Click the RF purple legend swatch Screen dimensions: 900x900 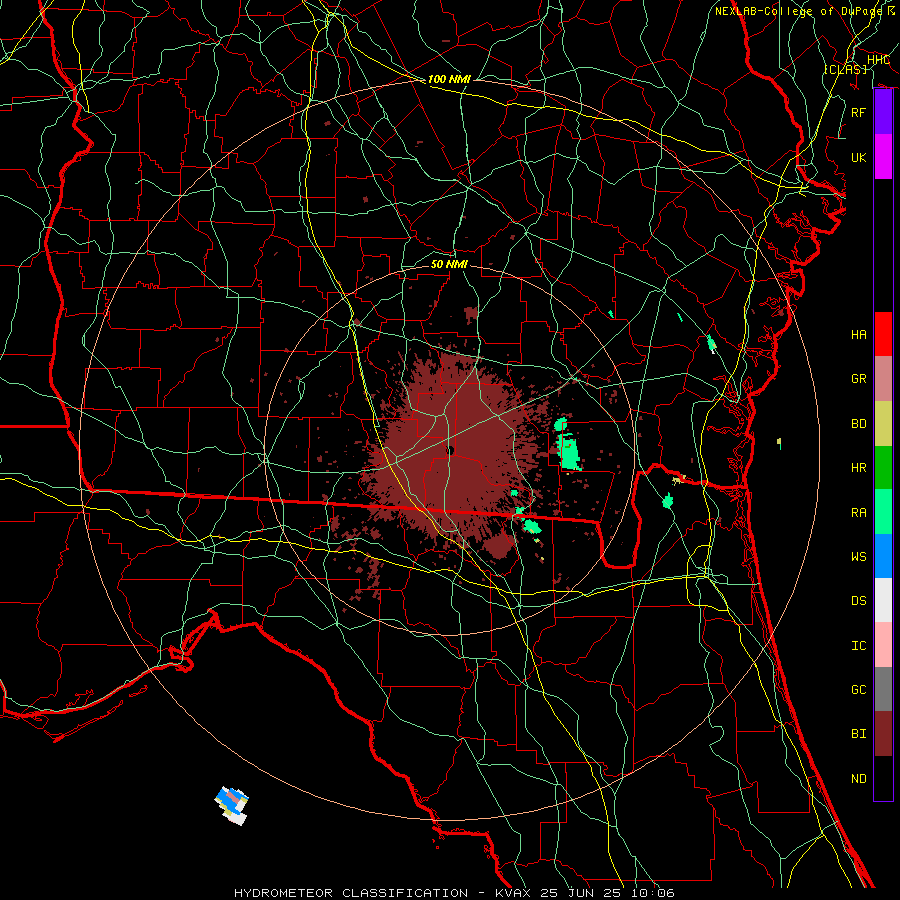tap(883, 112)
